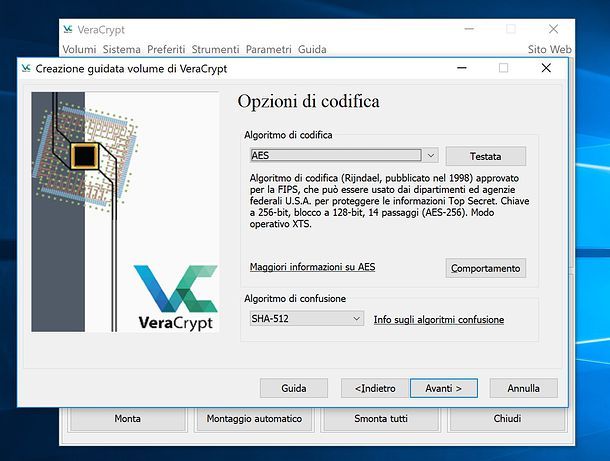
Task: Click the Chiudi button in main window
Action: pyautogui.click(x=507, y=419)
